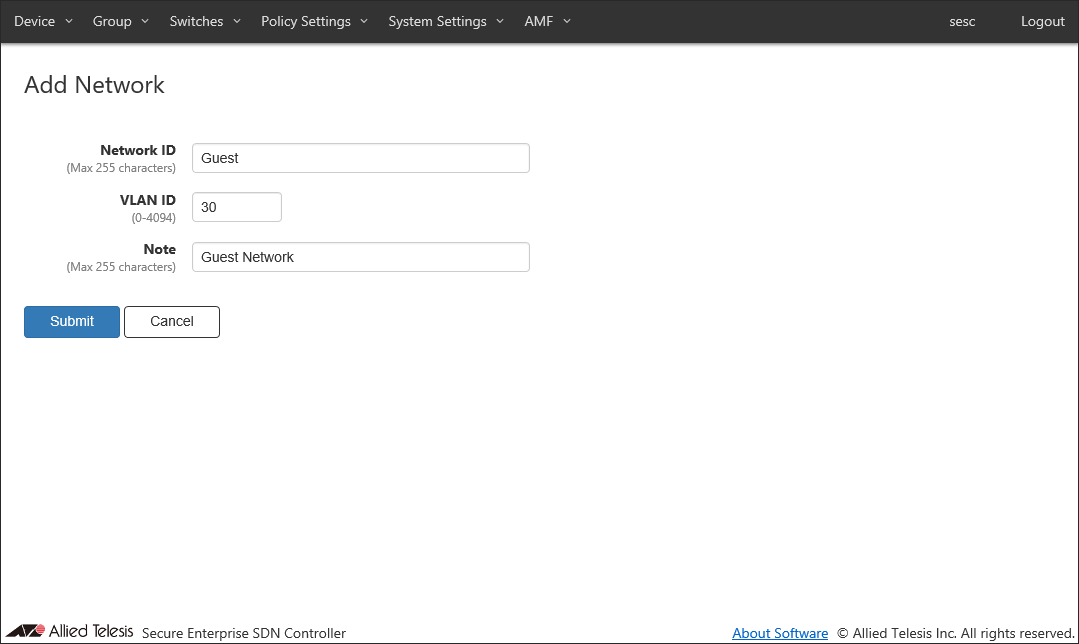The width and height of the screenshot is (1079, 644).
Task: Open the System Settings menu
Action: [x=446, y=22]
